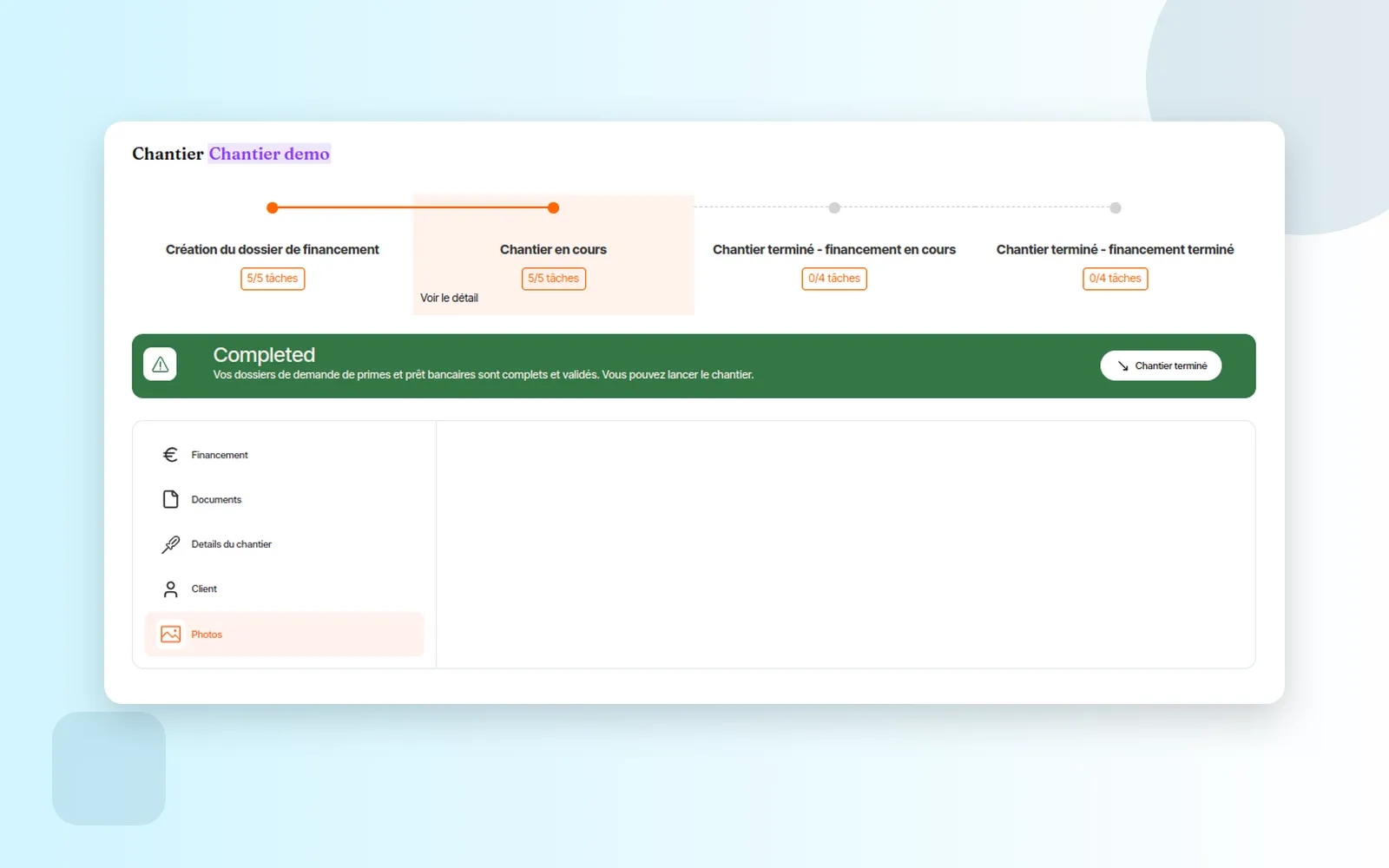Select Chantier terminé - financement en cours step
The image size is (1389, 868).
pyautogui.click(x=834, y=249)
